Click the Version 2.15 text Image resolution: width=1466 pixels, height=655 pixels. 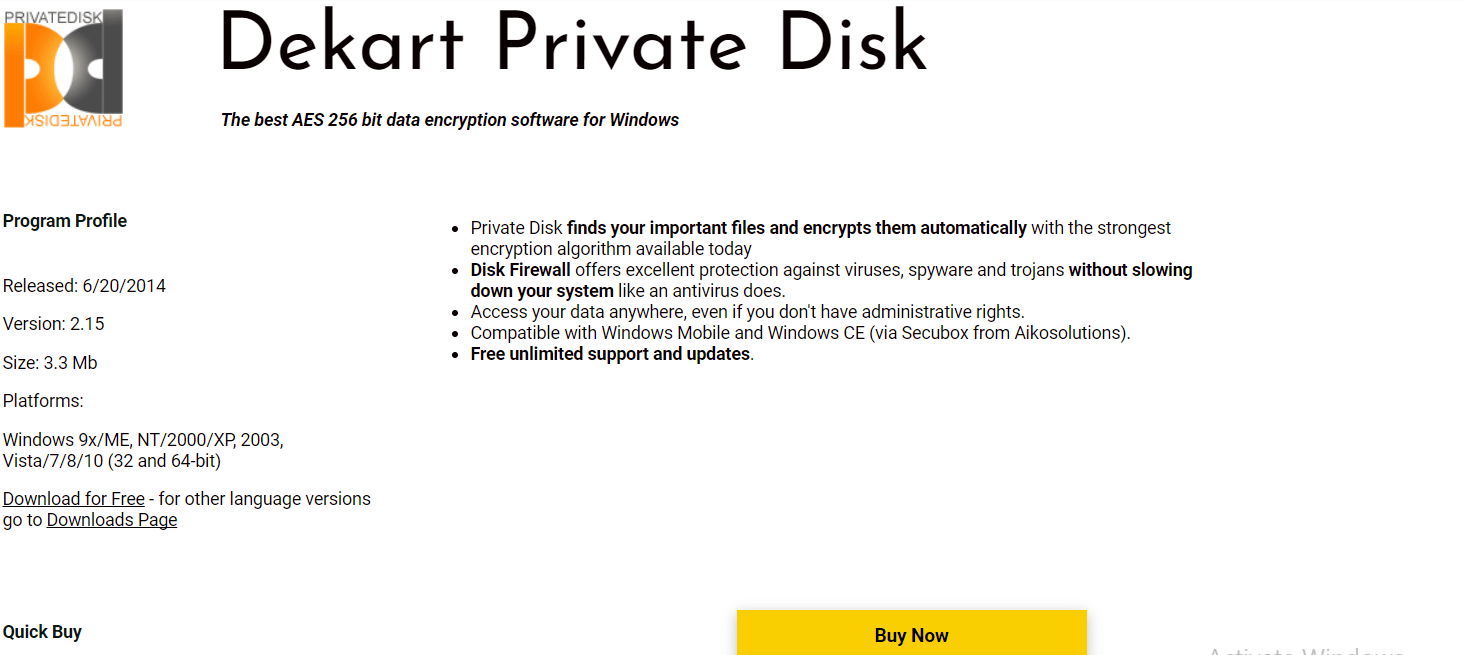pos(54,323)
